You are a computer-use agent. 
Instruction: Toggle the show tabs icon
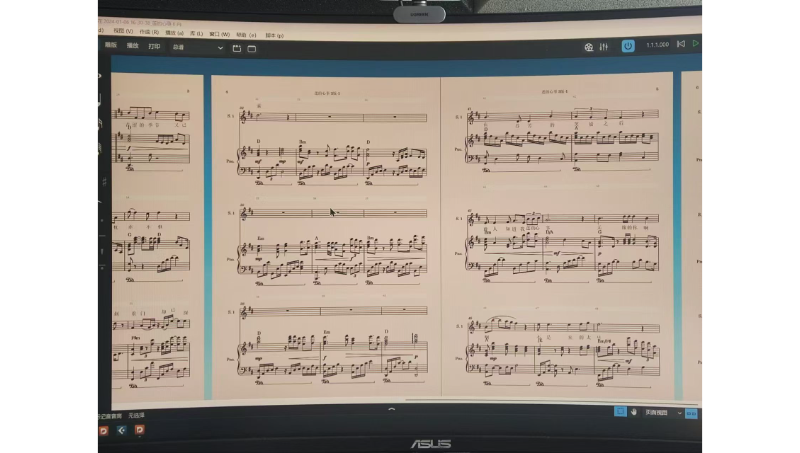pyautogui.click(x=237, y=48)
